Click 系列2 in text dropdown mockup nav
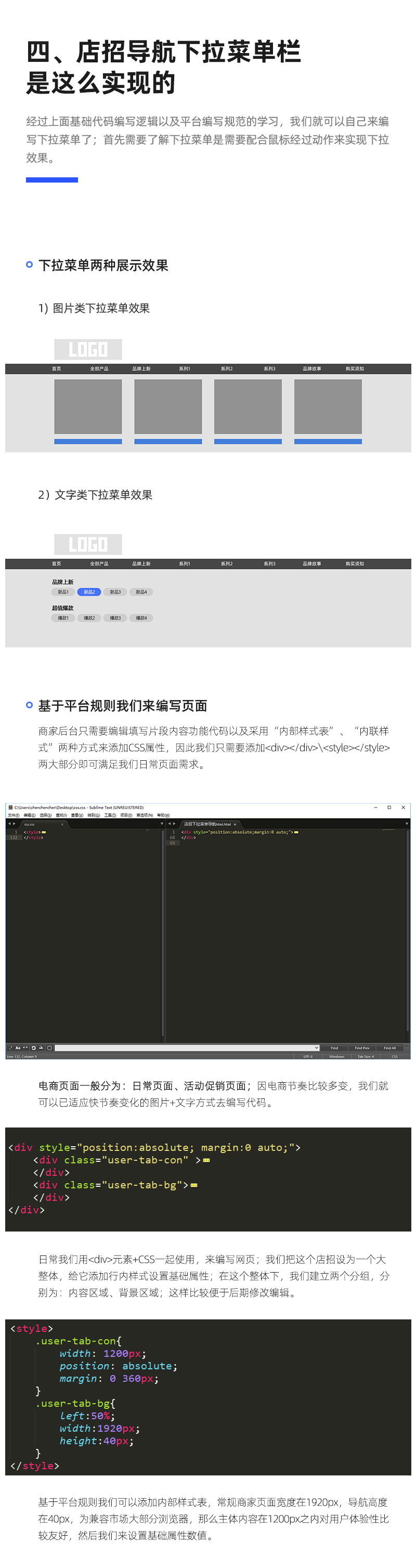This screenshot has height=1568, width=416. 227,564
